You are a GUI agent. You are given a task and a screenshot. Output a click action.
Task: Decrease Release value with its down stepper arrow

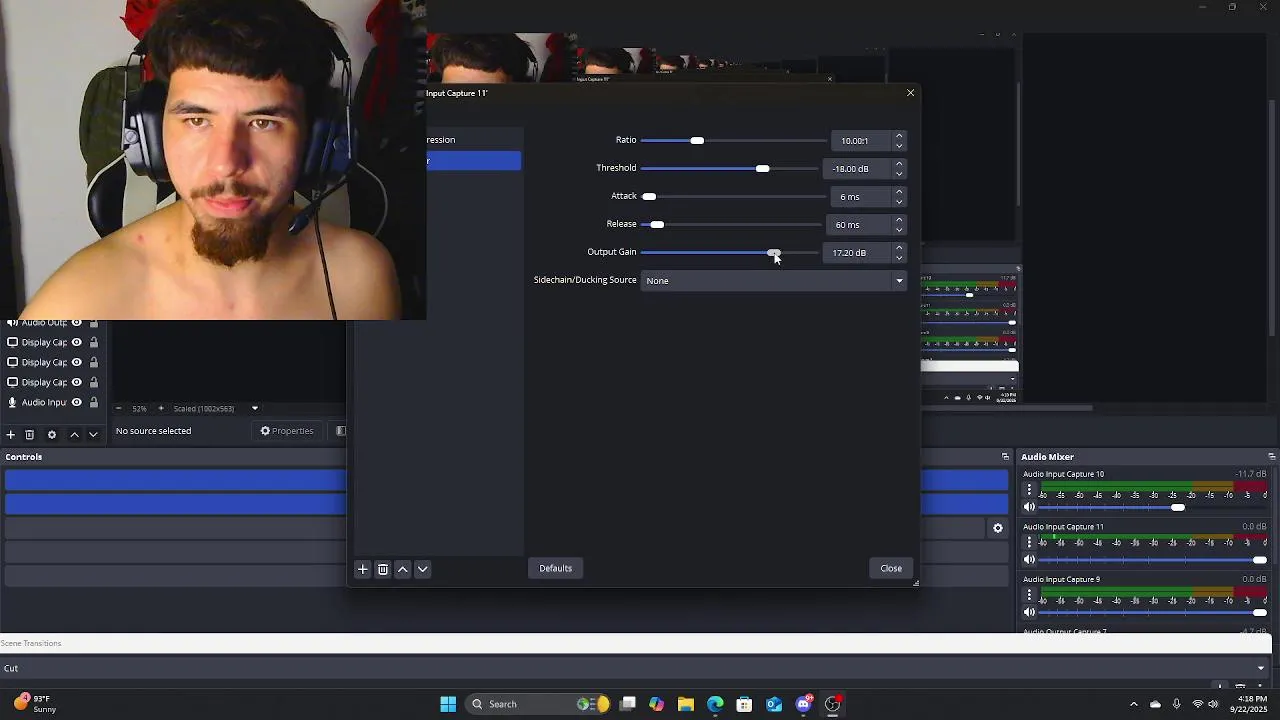pyautogui.click(x=899, y=230)
